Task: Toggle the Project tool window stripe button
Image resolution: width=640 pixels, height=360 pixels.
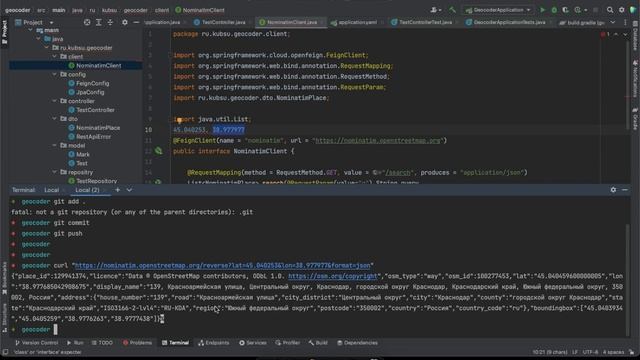Action: pos(4,31)
